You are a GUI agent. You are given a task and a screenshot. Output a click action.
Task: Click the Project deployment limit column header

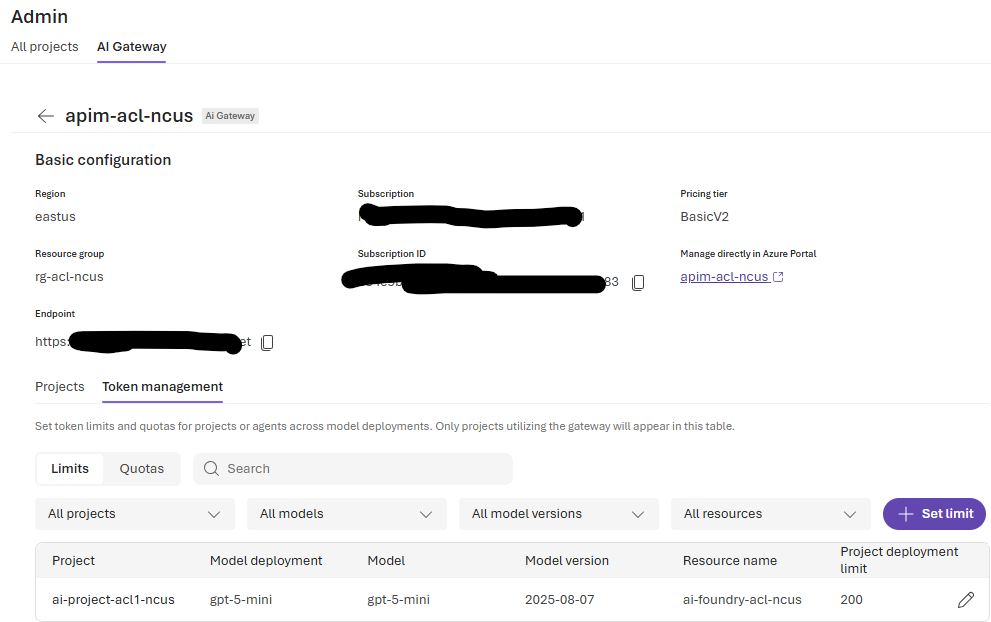899,560
